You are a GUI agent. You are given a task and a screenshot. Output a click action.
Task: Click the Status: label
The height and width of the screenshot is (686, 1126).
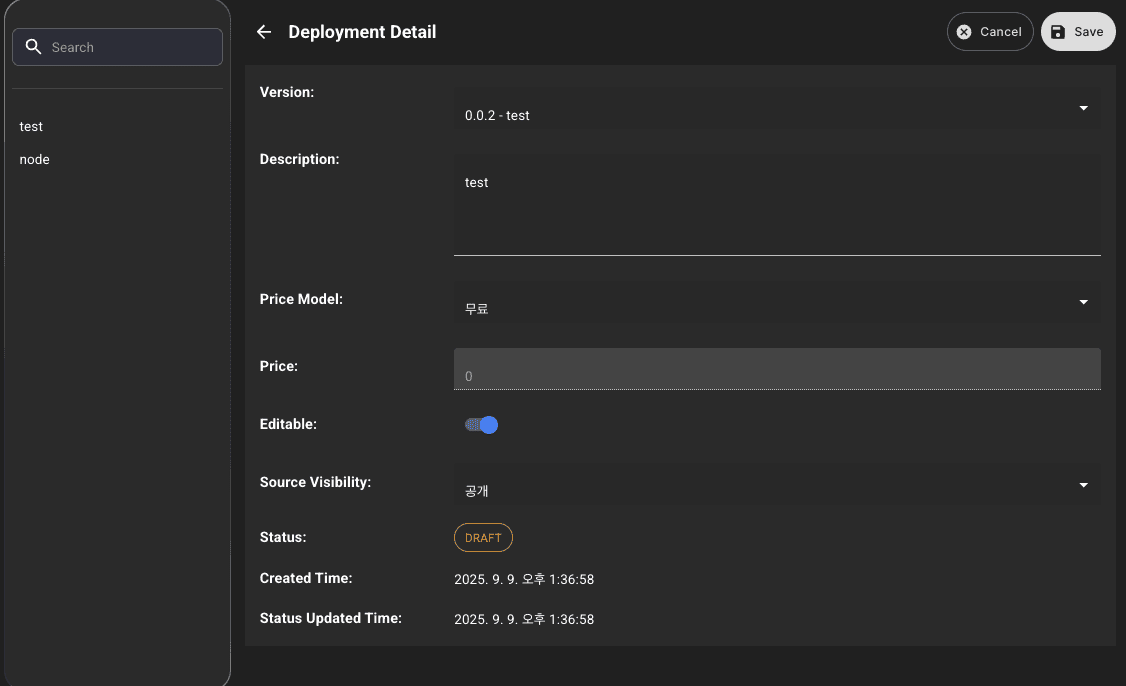[x=283, y=537]
